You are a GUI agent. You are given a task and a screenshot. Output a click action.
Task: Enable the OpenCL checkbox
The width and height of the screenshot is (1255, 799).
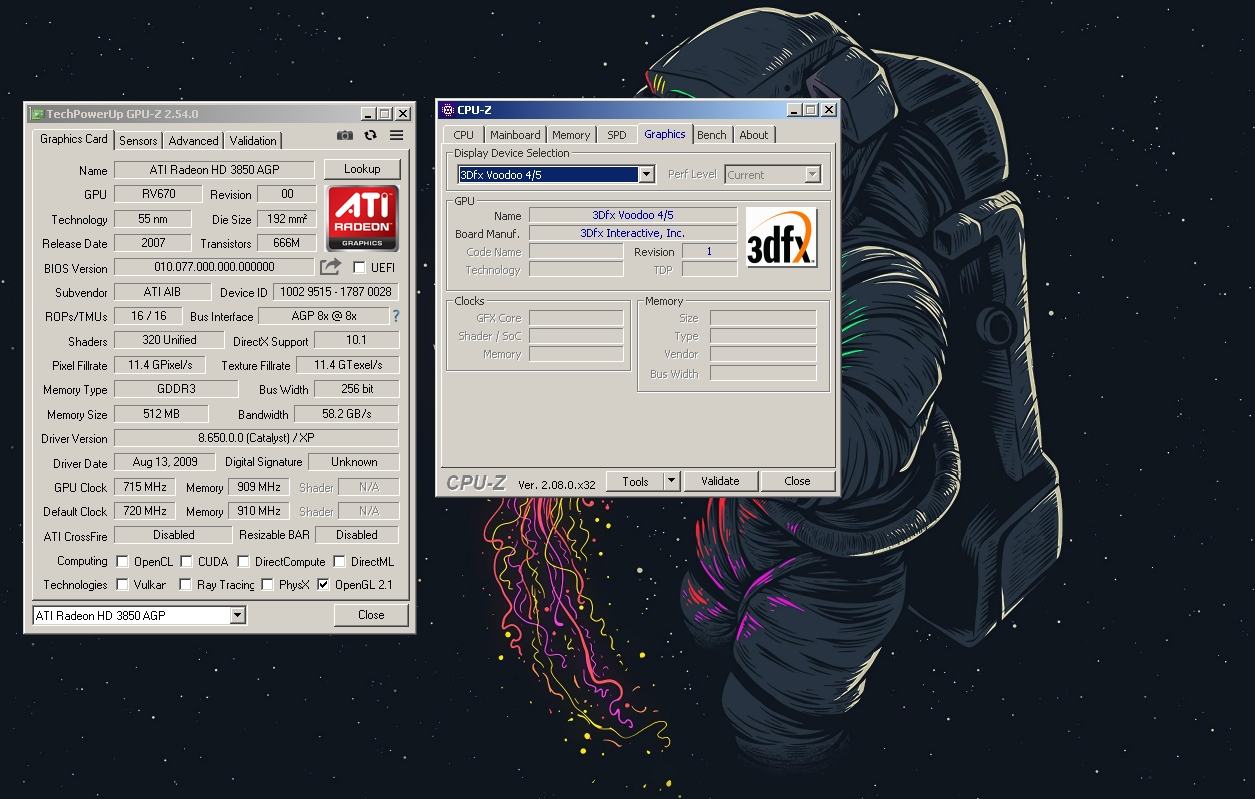pyautogui.click(x=123, y=562)
